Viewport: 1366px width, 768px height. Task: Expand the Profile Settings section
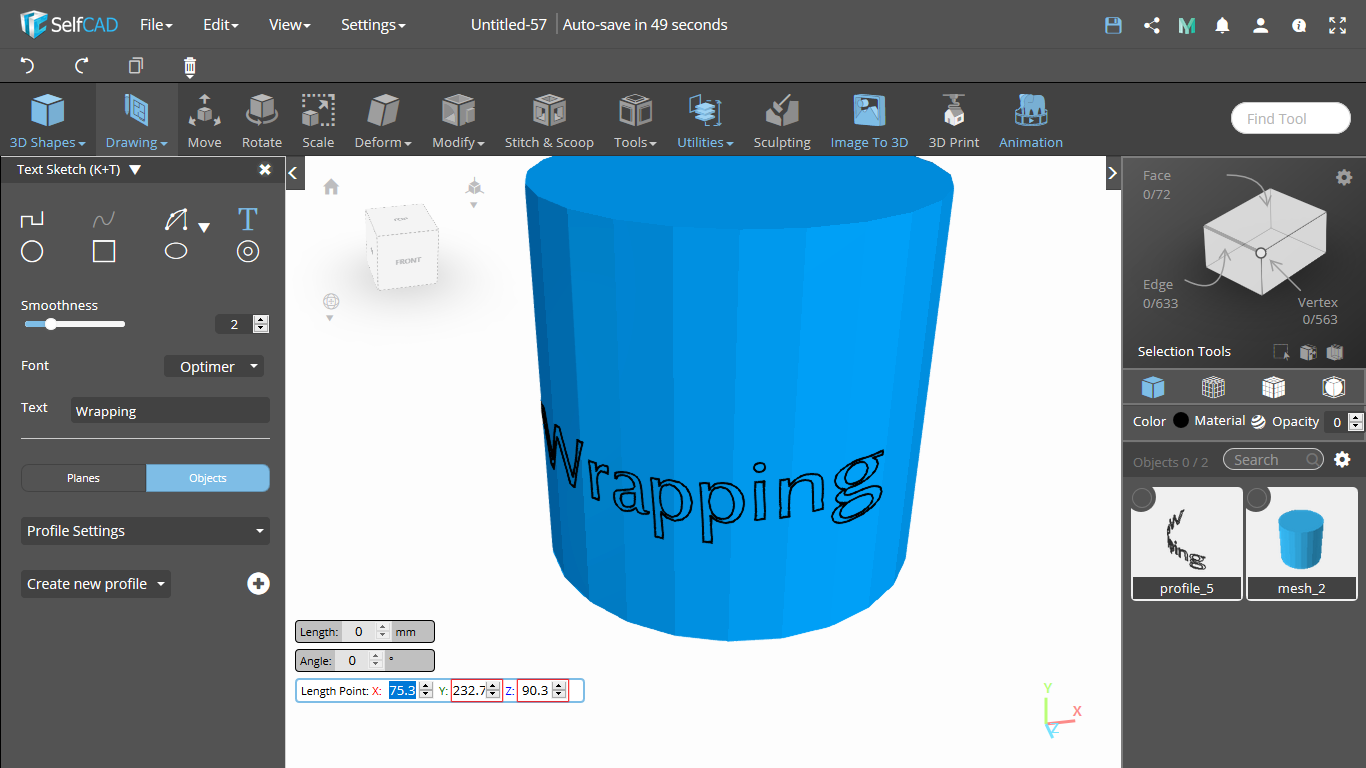pos(145,531)
